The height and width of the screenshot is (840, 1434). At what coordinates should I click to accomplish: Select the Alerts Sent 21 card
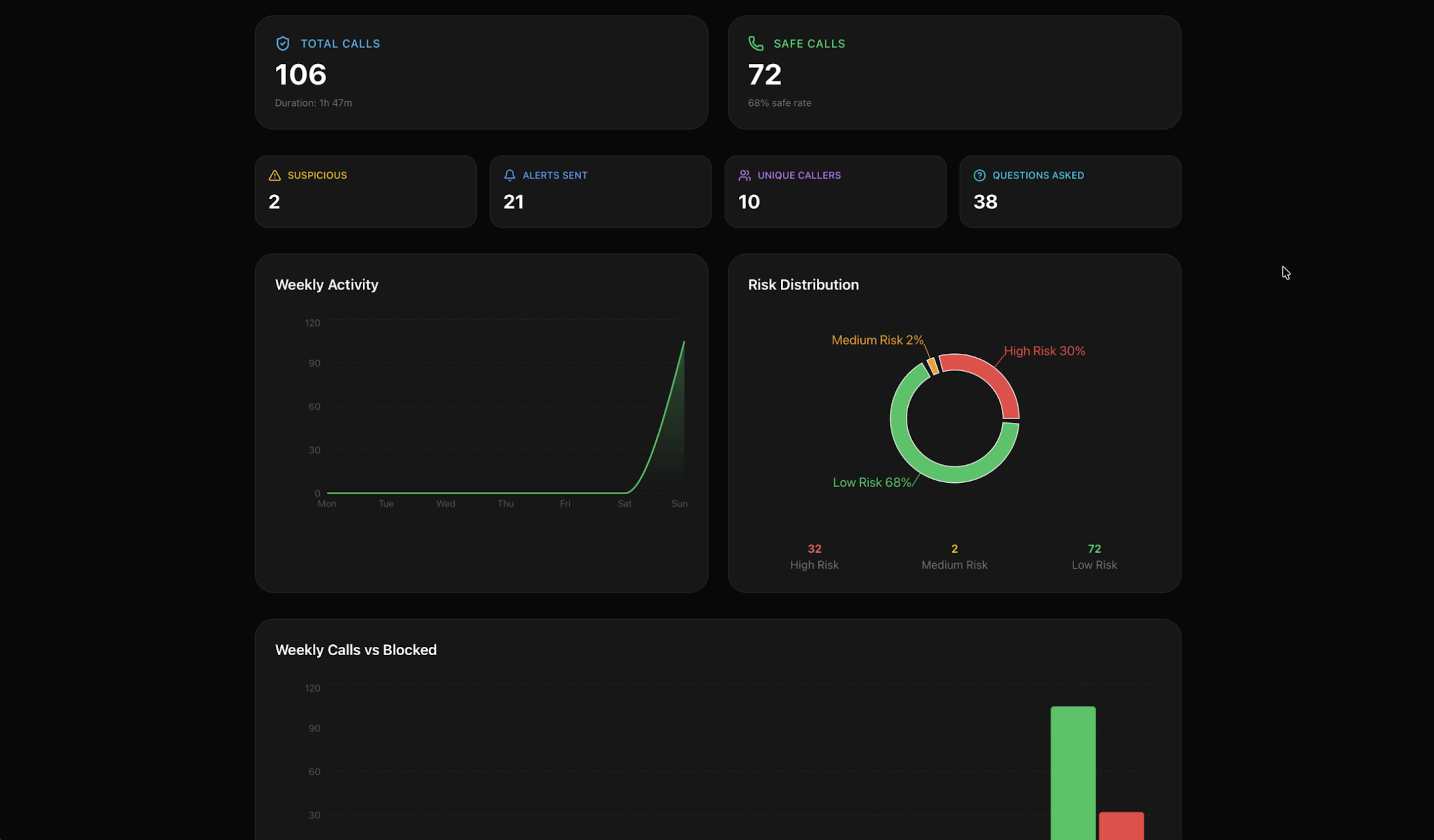click(x=600, y=192)
